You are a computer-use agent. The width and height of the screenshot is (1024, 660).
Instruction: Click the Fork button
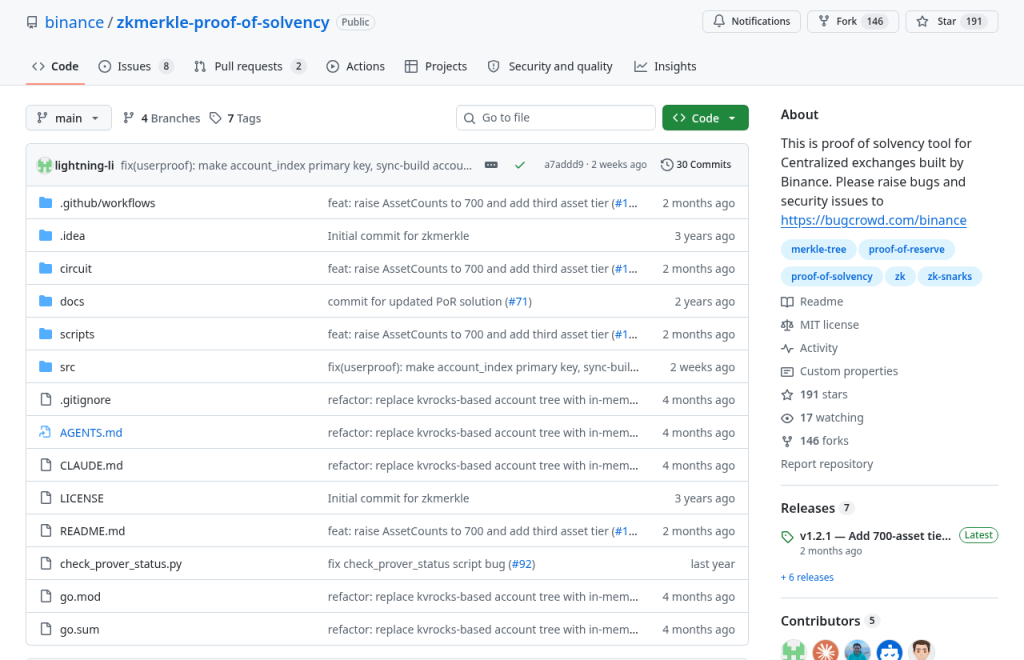853,21
